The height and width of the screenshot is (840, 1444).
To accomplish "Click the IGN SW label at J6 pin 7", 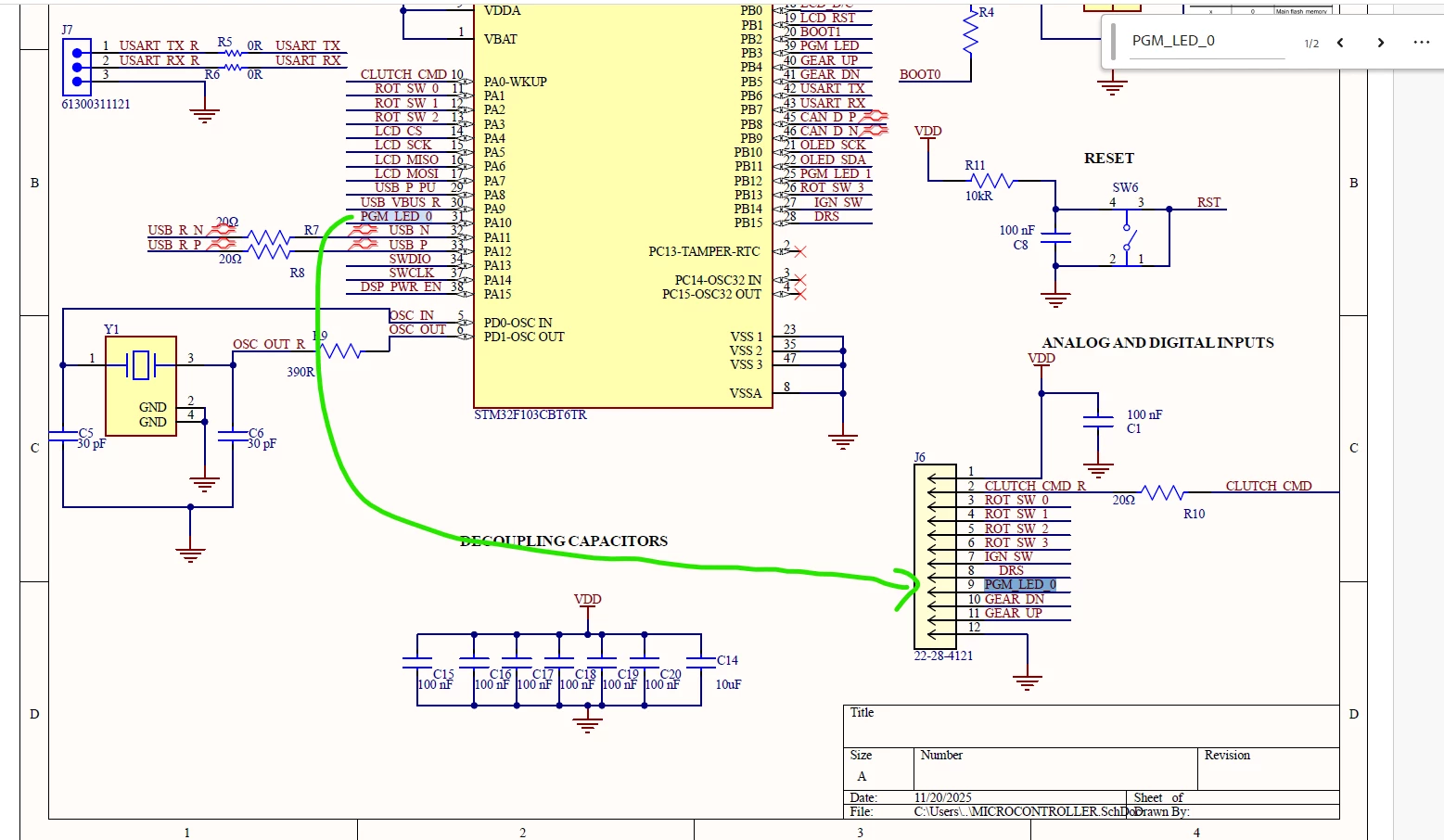I will [x=1008, y=557].
